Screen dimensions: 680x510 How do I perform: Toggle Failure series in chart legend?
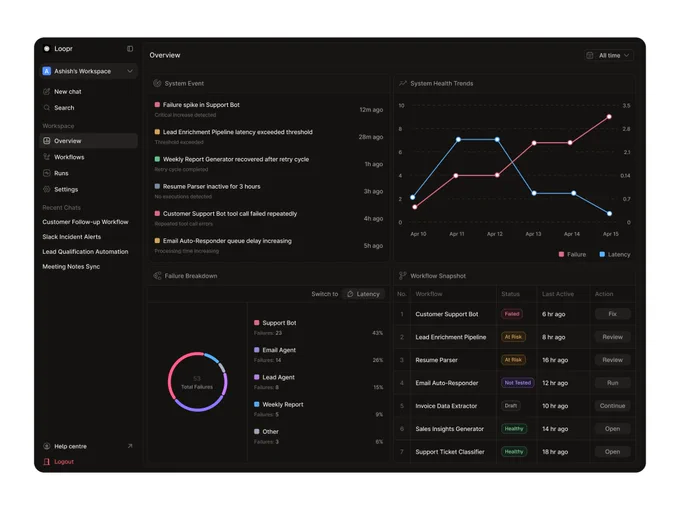pos(572,255)
